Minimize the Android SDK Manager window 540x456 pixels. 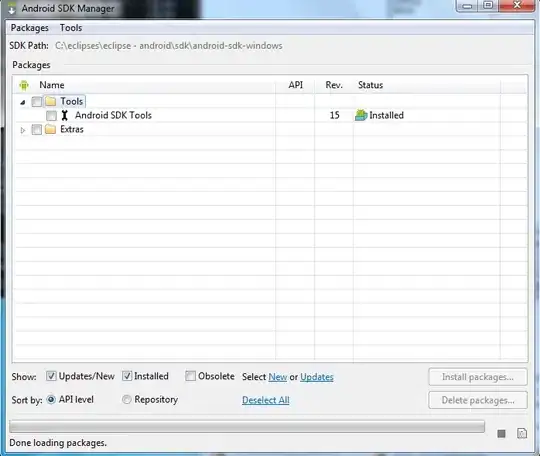click(467, 6)
